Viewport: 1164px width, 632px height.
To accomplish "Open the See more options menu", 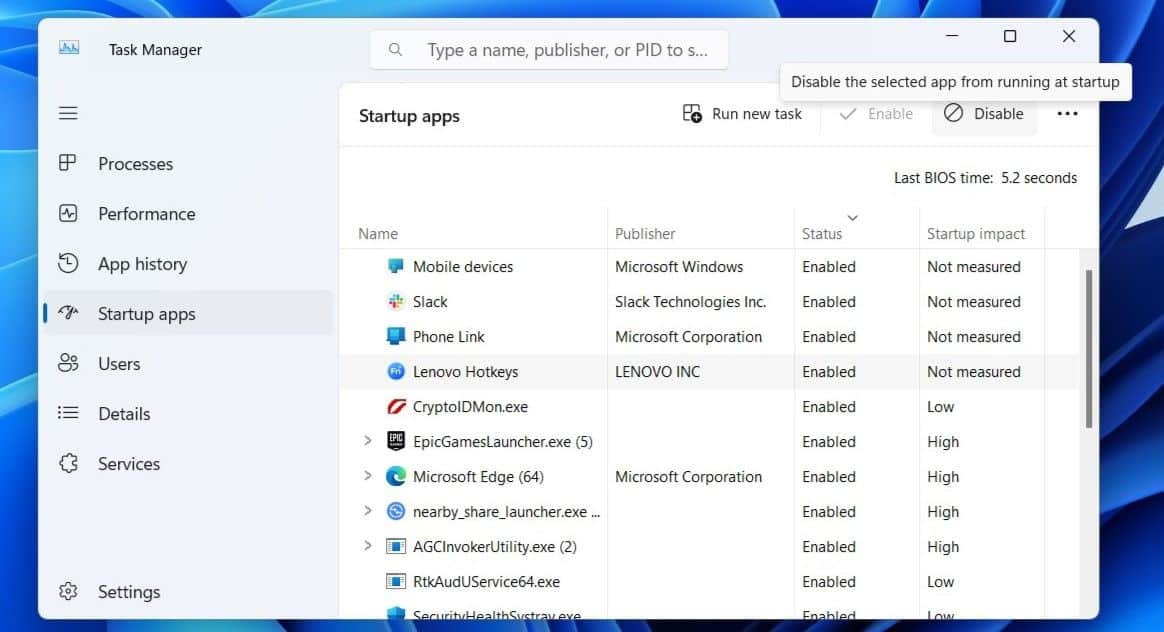I will coord(1067,113).
